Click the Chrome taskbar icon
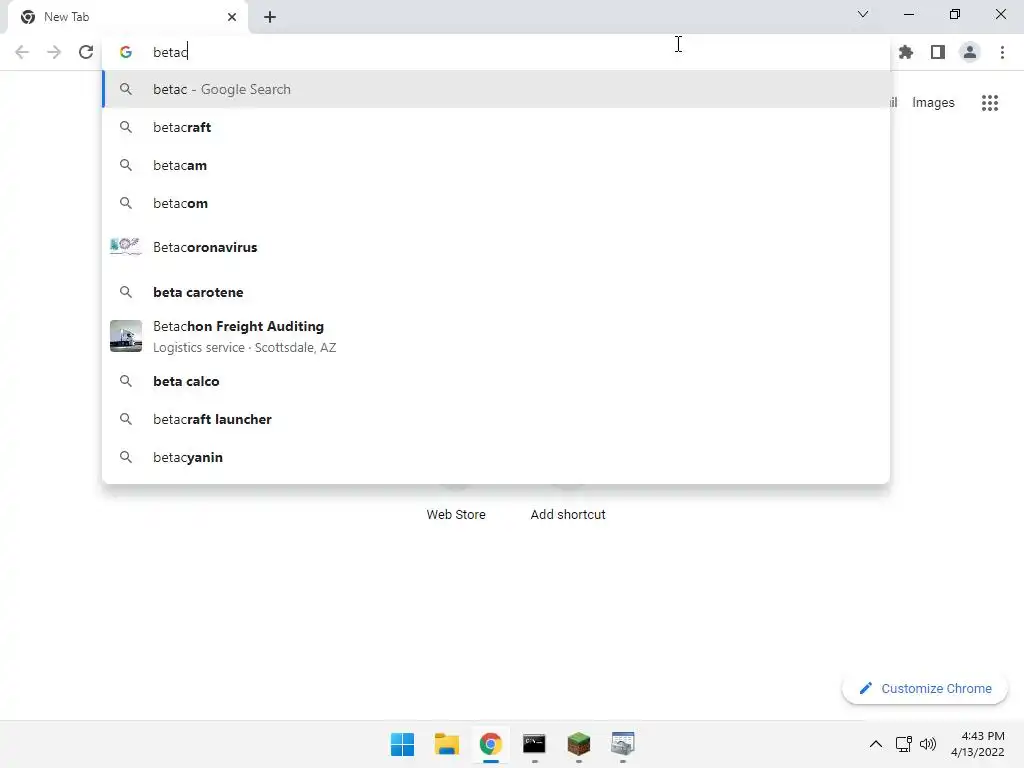Screen dimensions: 1024x768 click(x=490, y=744)
